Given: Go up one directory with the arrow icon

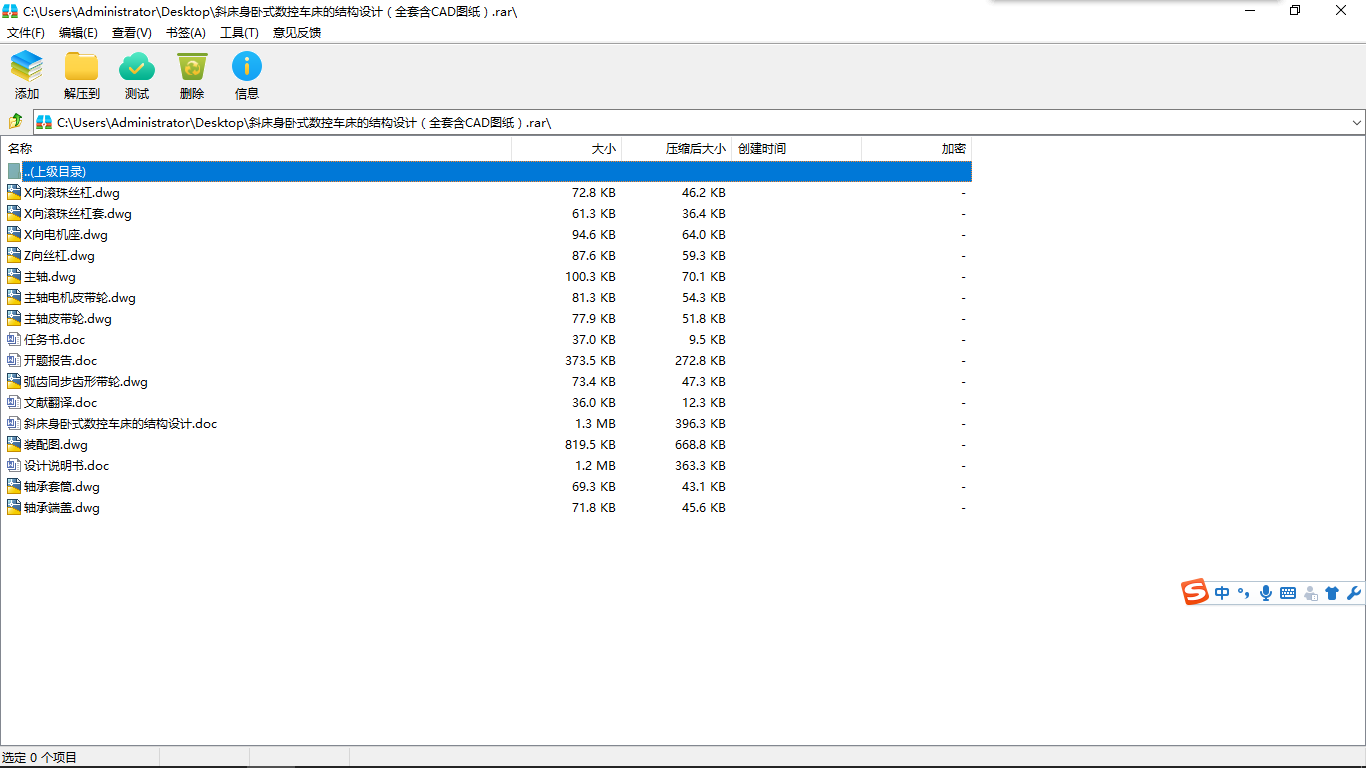Looking at the screenshot, I should click(16, 122).
